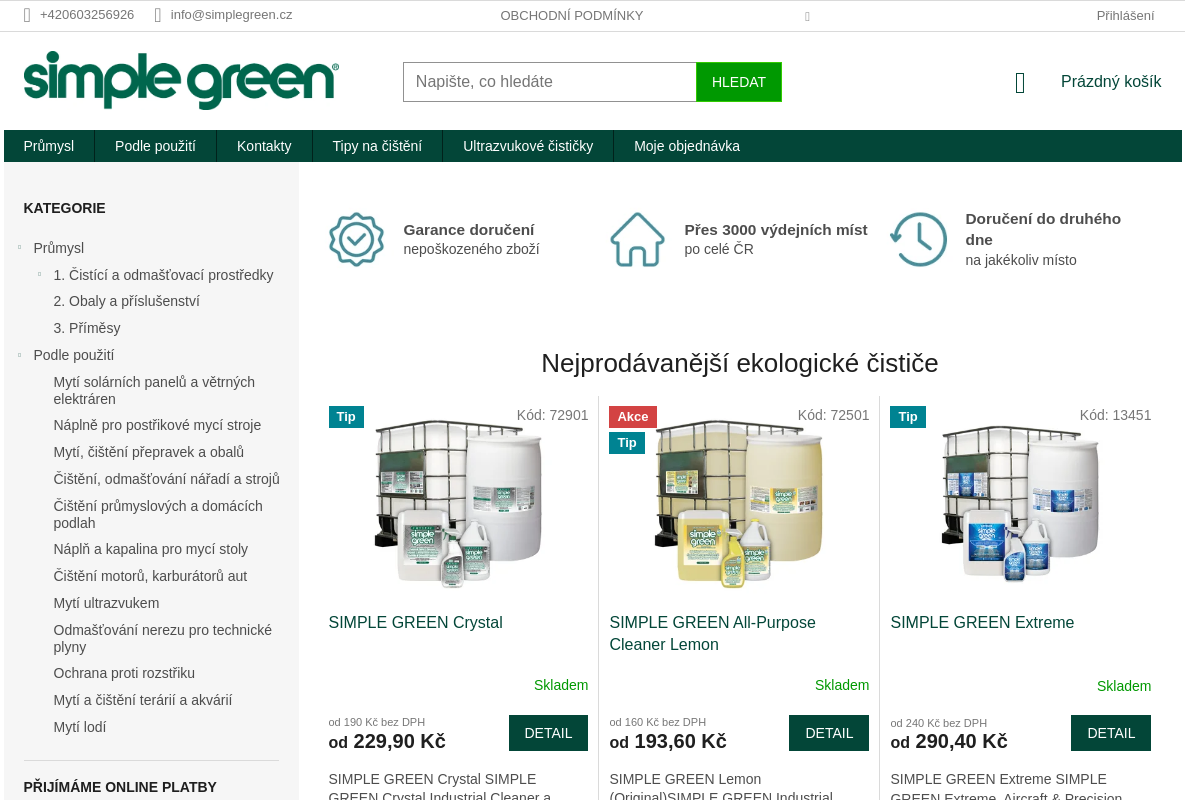Click the 'od 229,90 Kč' price
Viewport: 1200px width, 800px height.
(x=387, y=742)
